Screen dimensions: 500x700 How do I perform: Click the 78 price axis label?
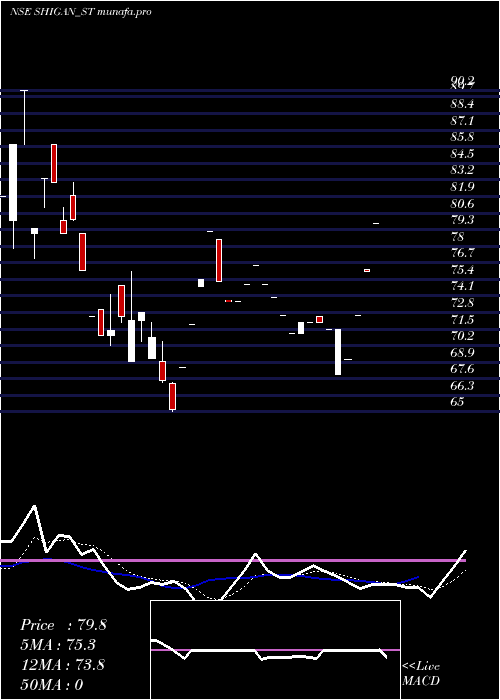tap(458, 236)
